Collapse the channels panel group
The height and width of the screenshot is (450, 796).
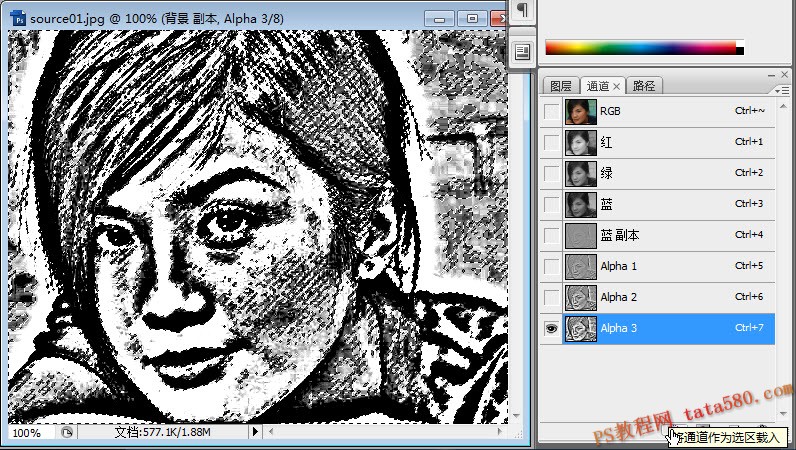(x=772, y=75)
